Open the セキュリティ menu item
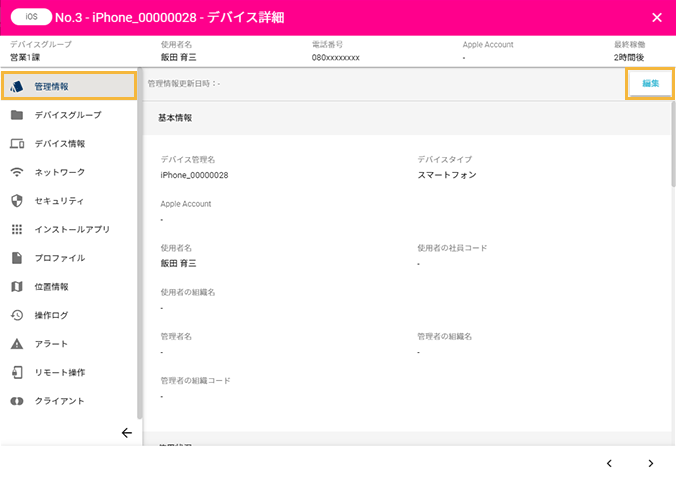Viewport: 676px width, 478px height. point(69,201)
